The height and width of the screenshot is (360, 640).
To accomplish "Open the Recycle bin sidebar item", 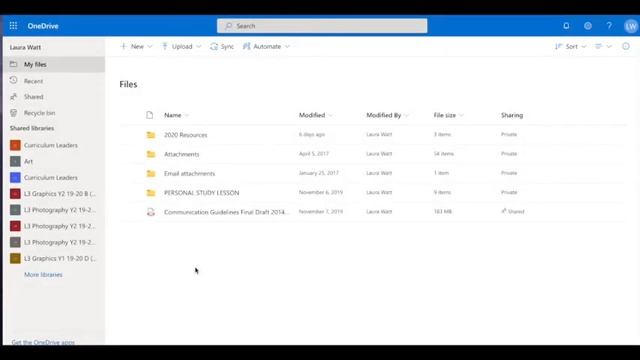I will [54, 113].
